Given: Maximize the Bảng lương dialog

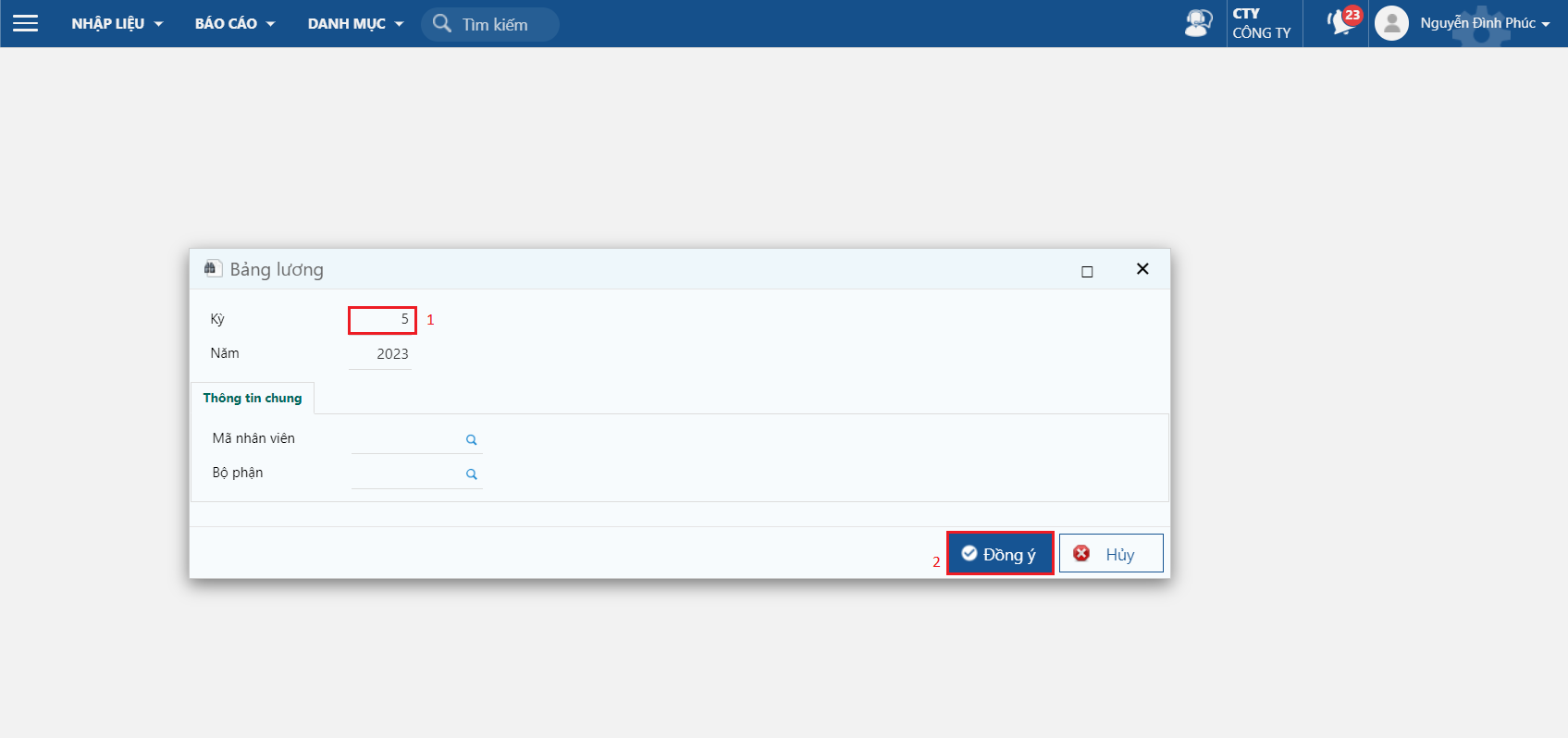Looking at the screenshot, I should click(1087, 271).
